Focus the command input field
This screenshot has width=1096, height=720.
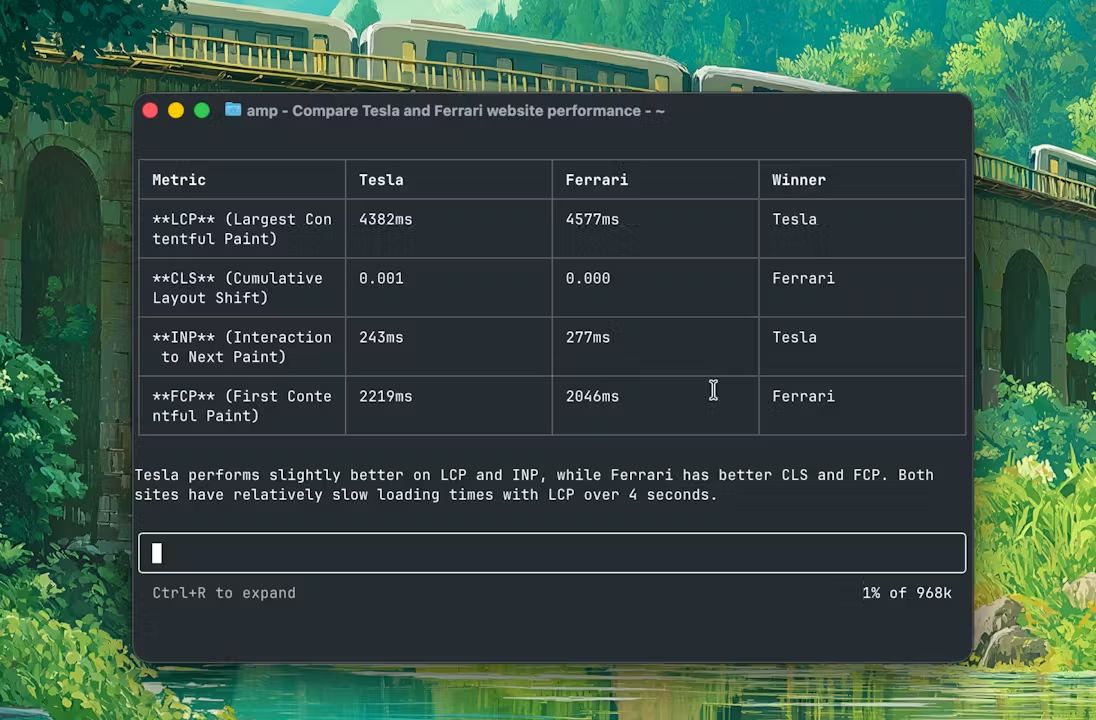pyautogui.click(x=551, y=553)
